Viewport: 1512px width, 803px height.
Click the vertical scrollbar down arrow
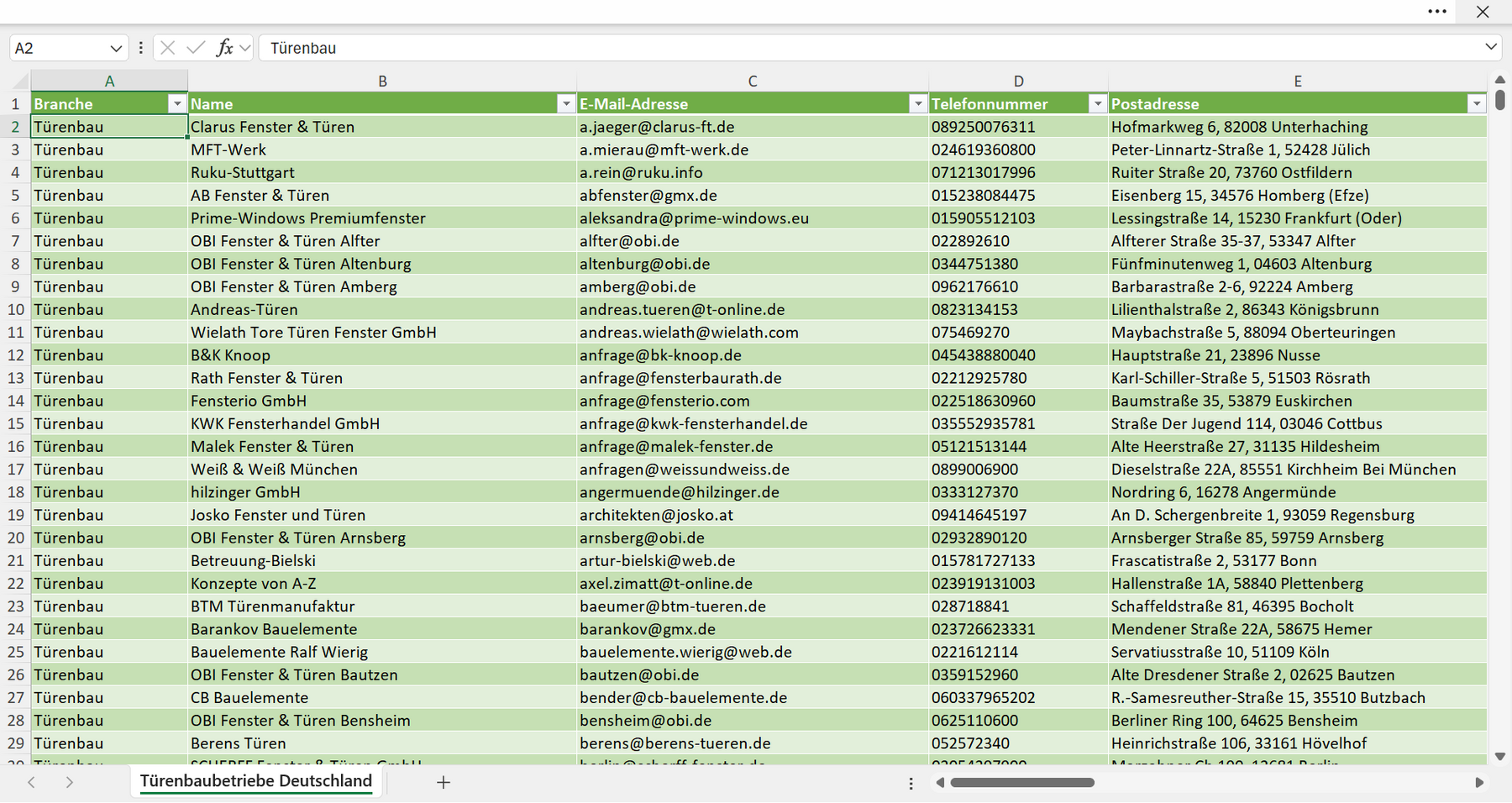1500,757
